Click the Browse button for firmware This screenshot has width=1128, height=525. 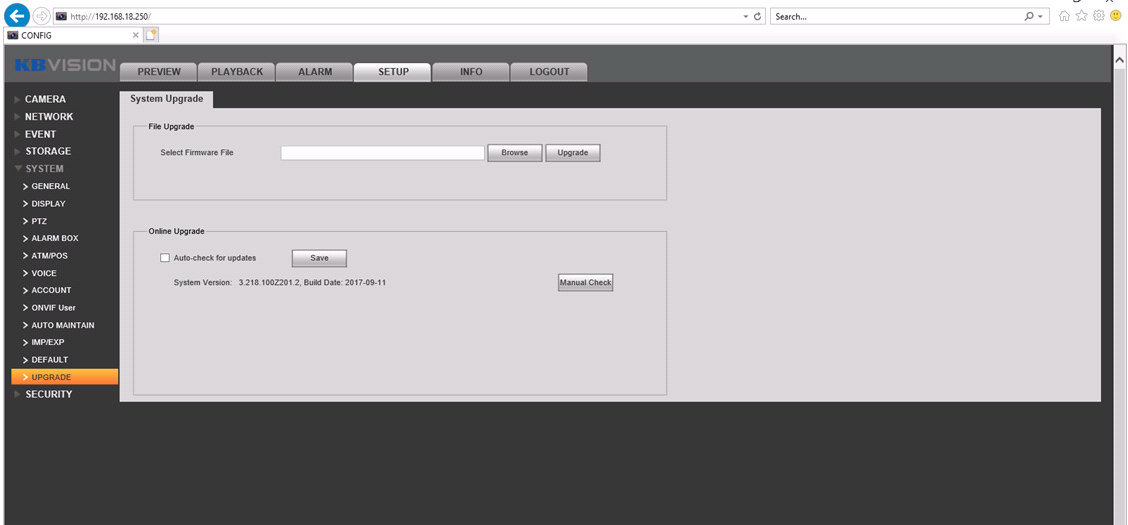(x=514, y=153)
